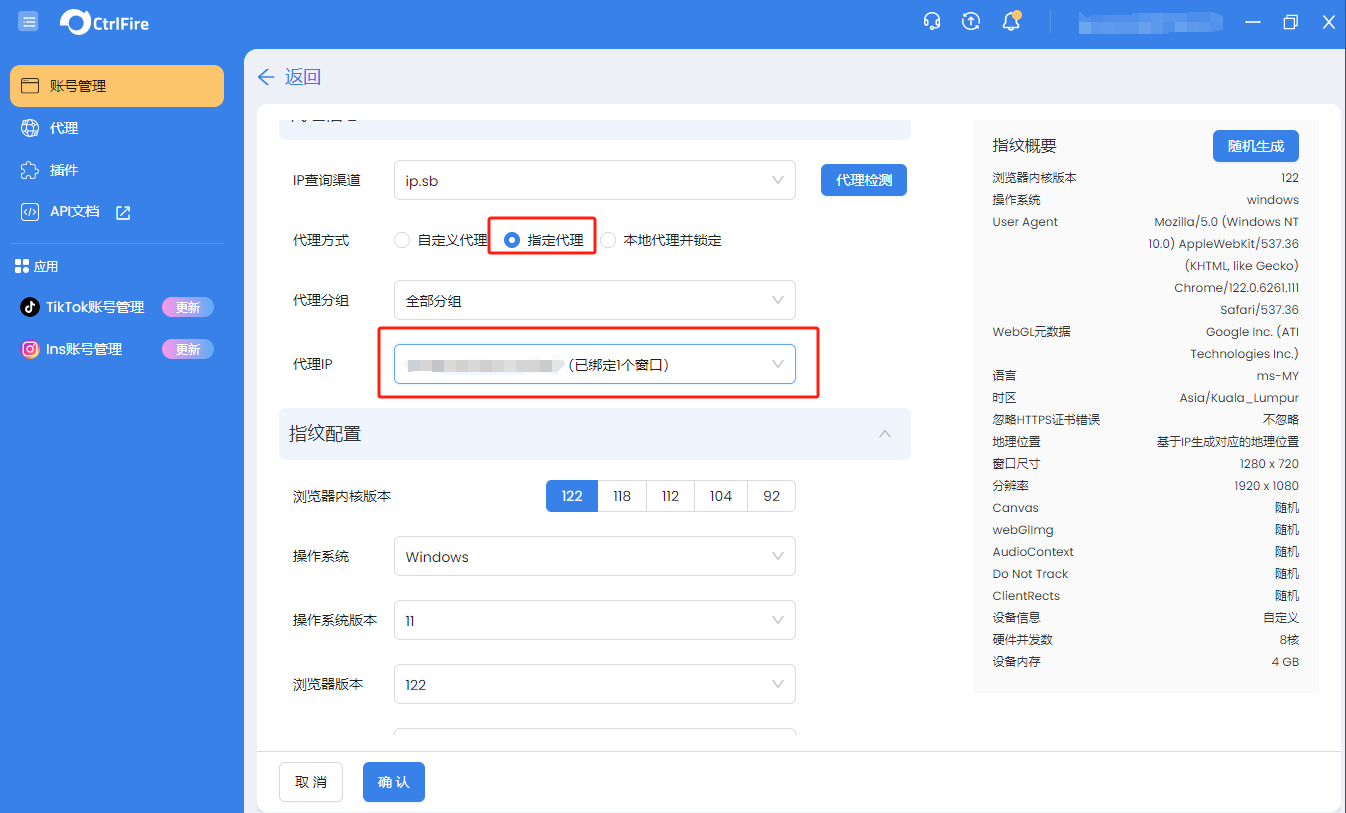
Task: Click the TikTok logo icon
Action: point(30,307)
